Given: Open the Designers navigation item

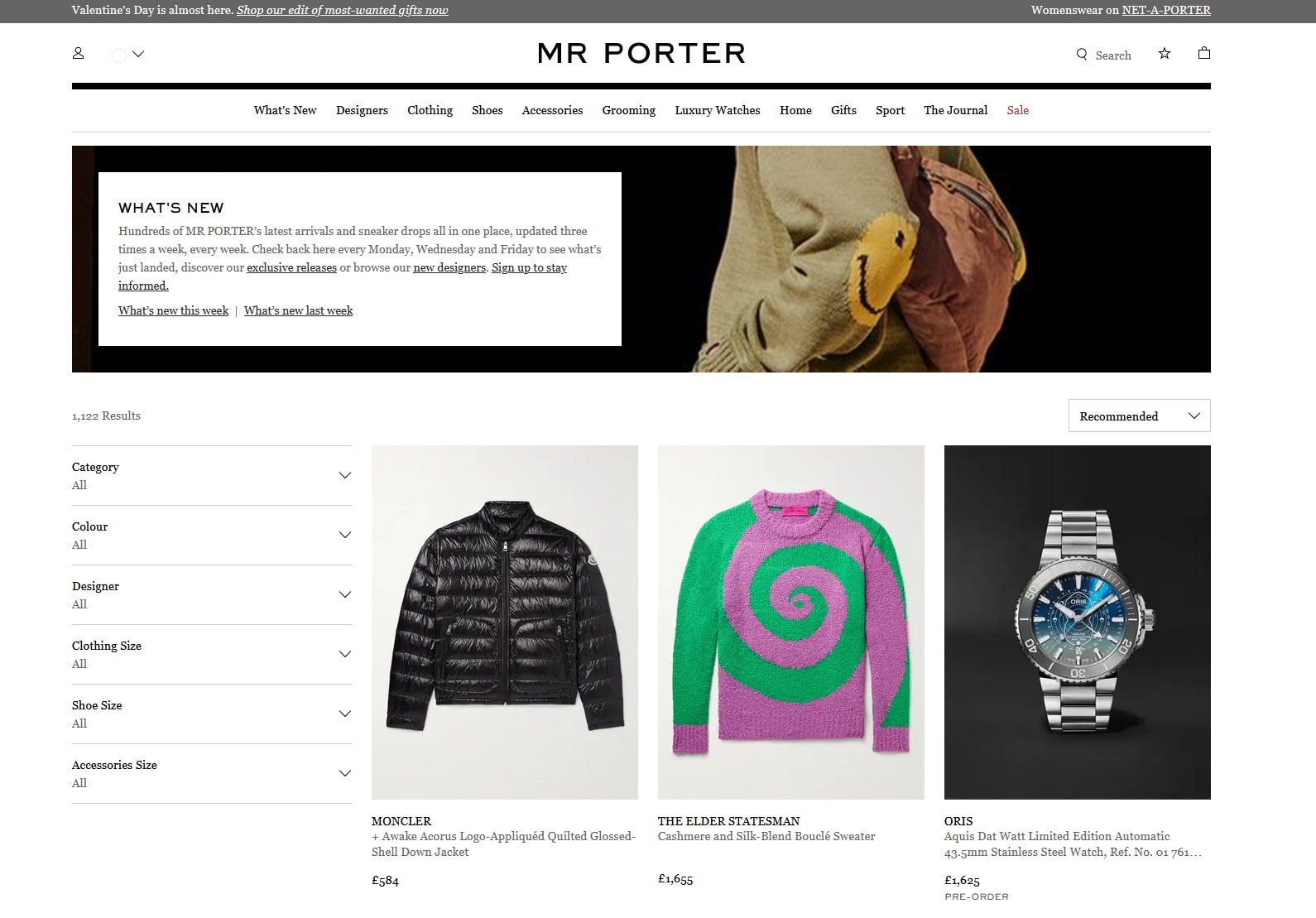Looking at the screenshot, I should (x=362, y=110).
